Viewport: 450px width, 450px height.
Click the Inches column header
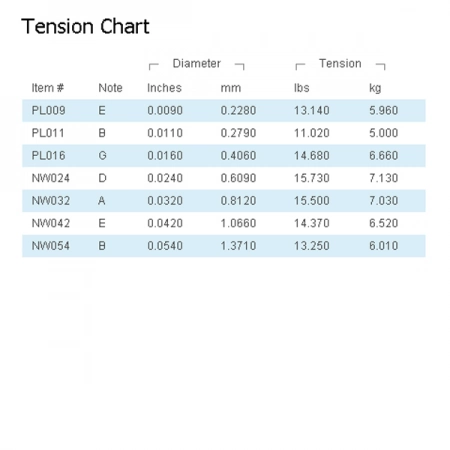[x=164, y=88]
